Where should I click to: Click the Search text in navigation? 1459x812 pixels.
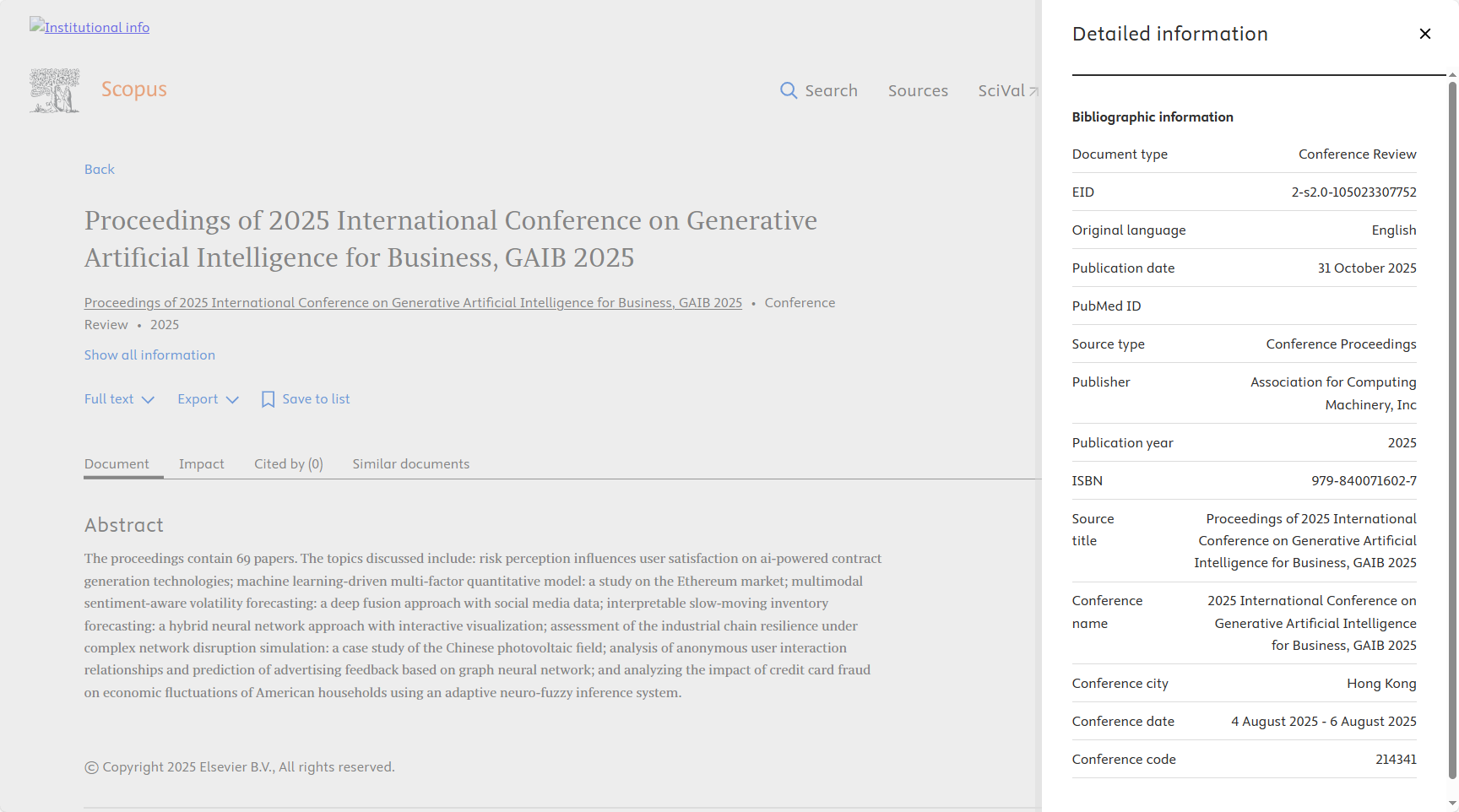(831, 90)
